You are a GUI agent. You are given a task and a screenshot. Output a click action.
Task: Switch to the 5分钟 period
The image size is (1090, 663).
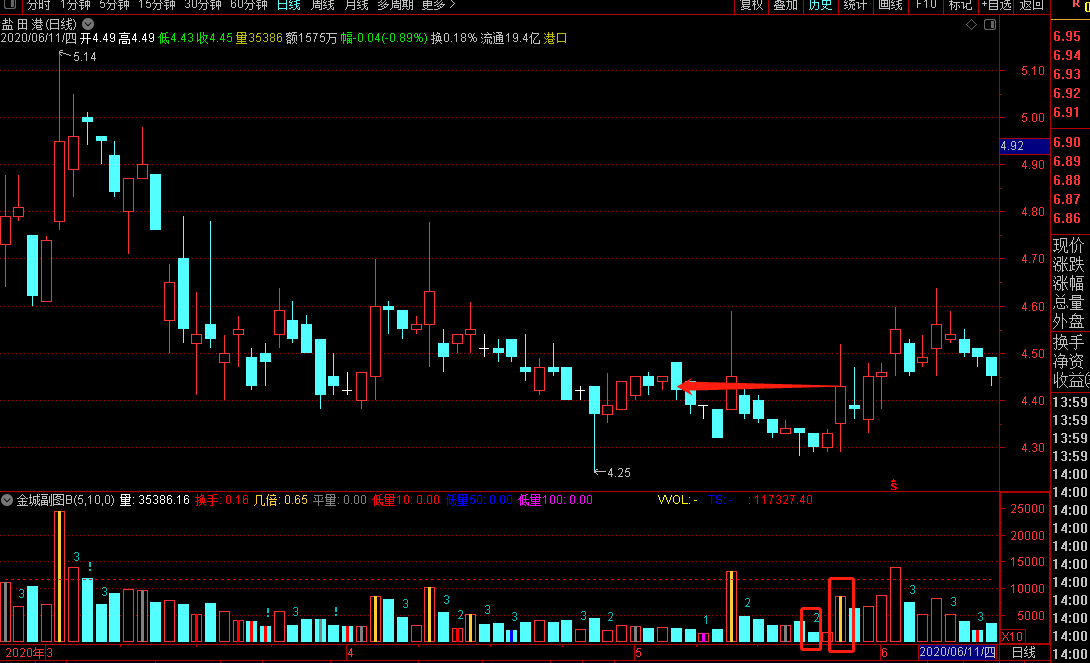(x=114, y=5)
